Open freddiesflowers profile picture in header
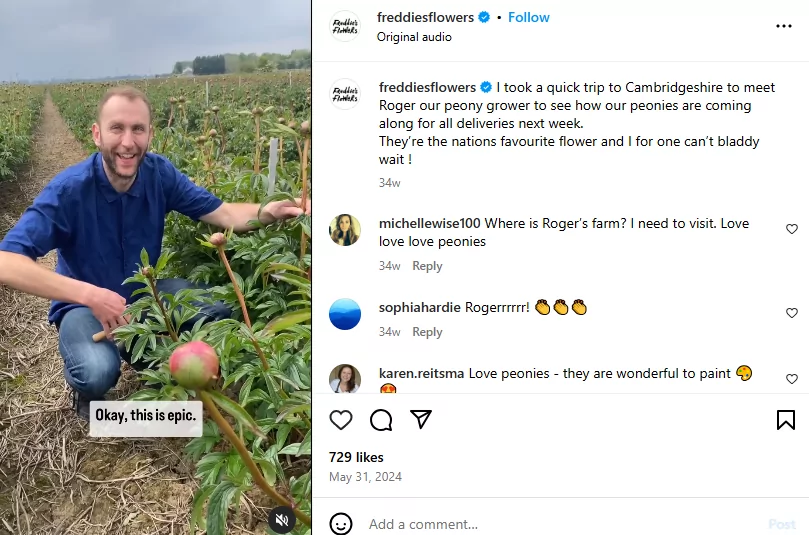 pos(345,26)
